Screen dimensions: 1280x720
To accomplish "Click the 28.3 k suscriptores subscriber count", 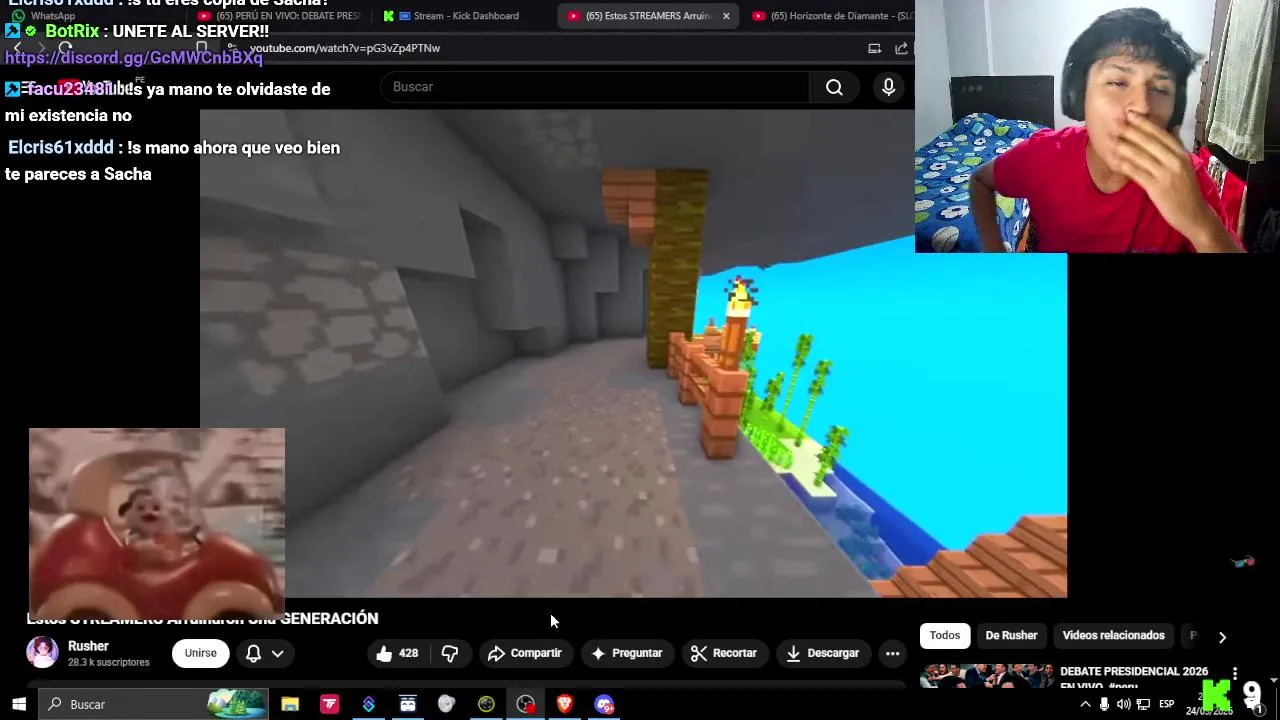I will (x=108, y=662).
